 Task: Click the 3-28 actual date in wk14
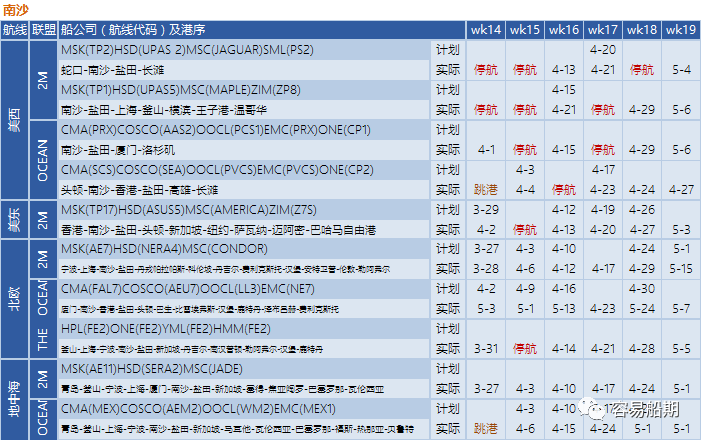(486, 269)
